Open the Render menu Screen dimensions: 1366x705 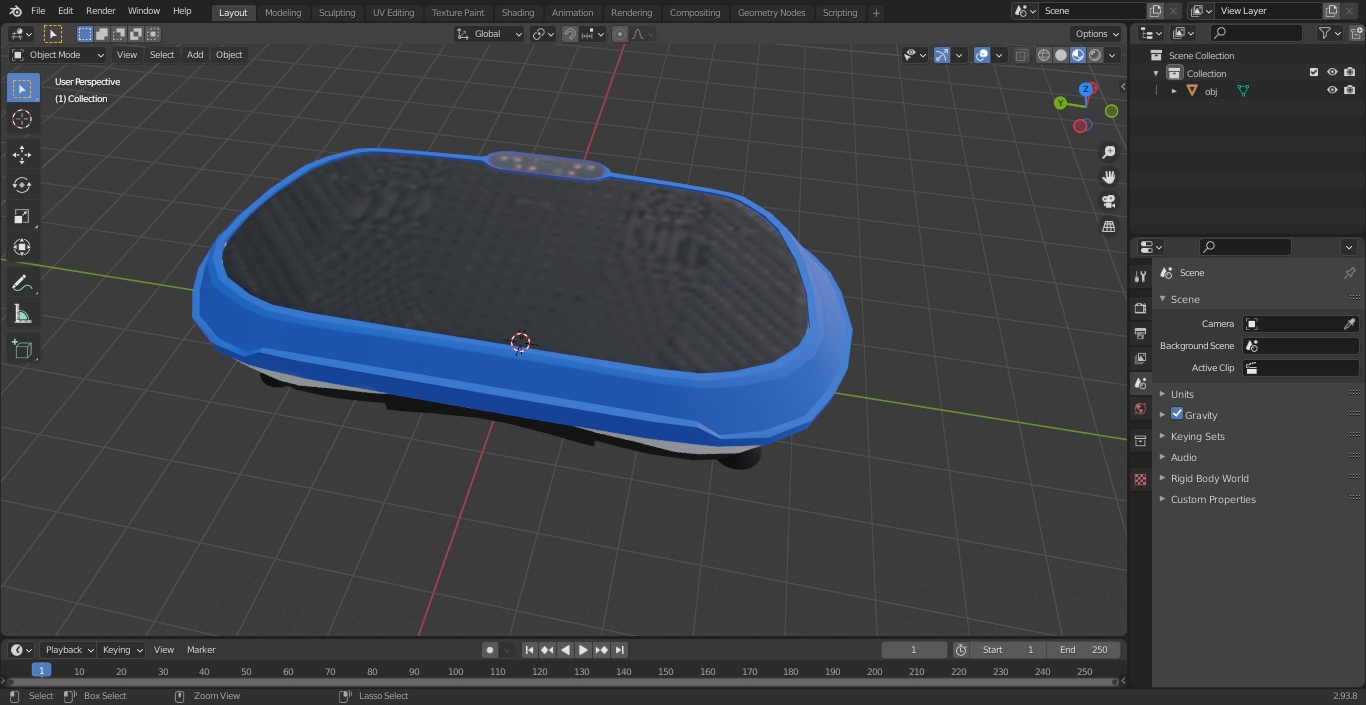tap(100, 11)
